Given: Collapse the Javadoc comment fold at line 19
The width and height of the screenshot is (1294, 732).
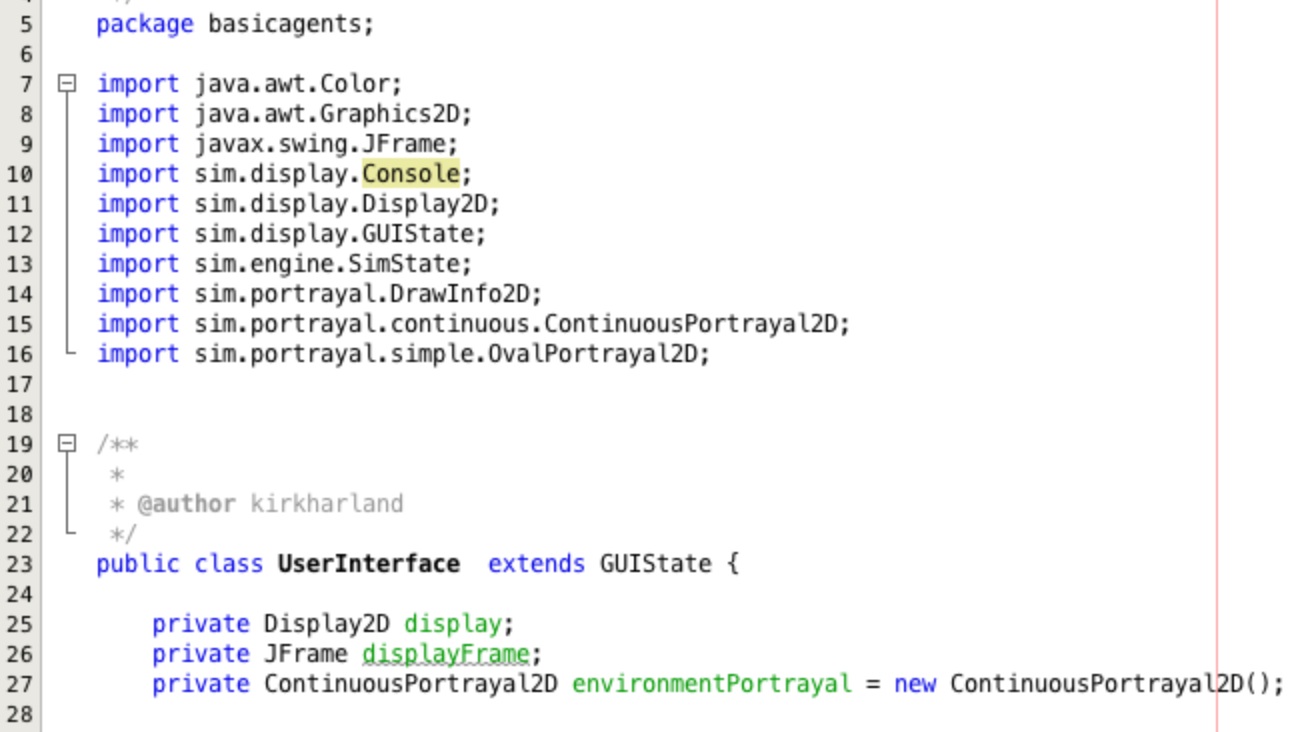Looking at the screenshot, I should pos(67,443).
